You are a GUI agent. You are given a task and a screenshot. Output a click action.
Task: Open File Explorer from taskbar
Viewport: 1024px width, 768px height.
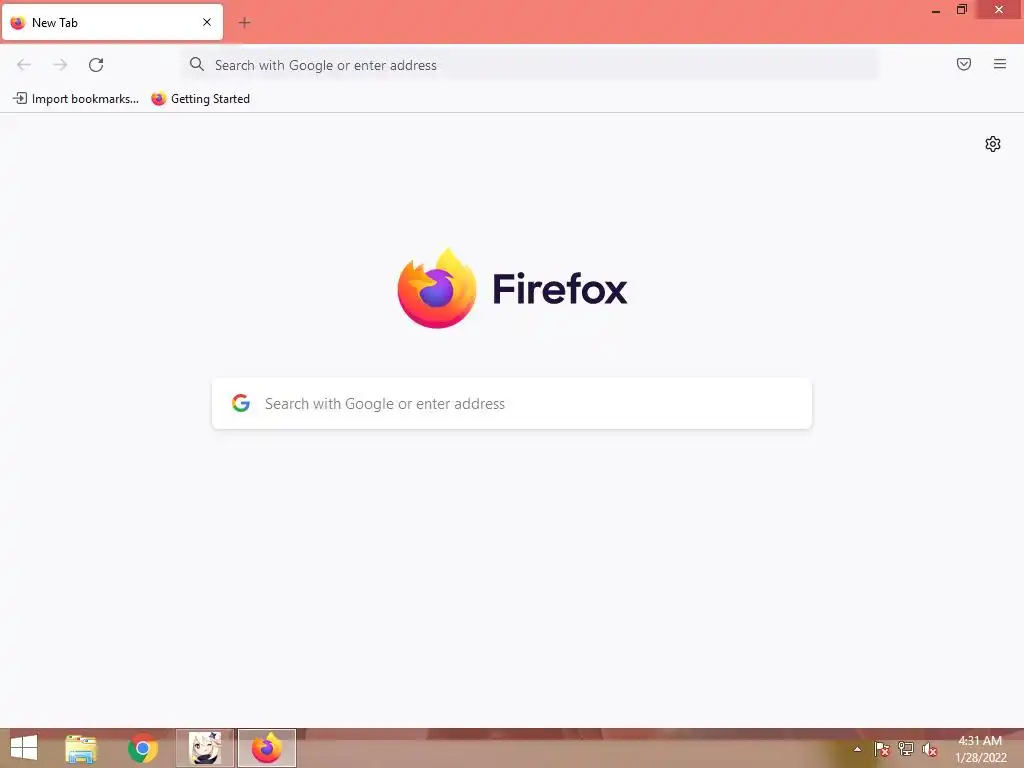81,748
